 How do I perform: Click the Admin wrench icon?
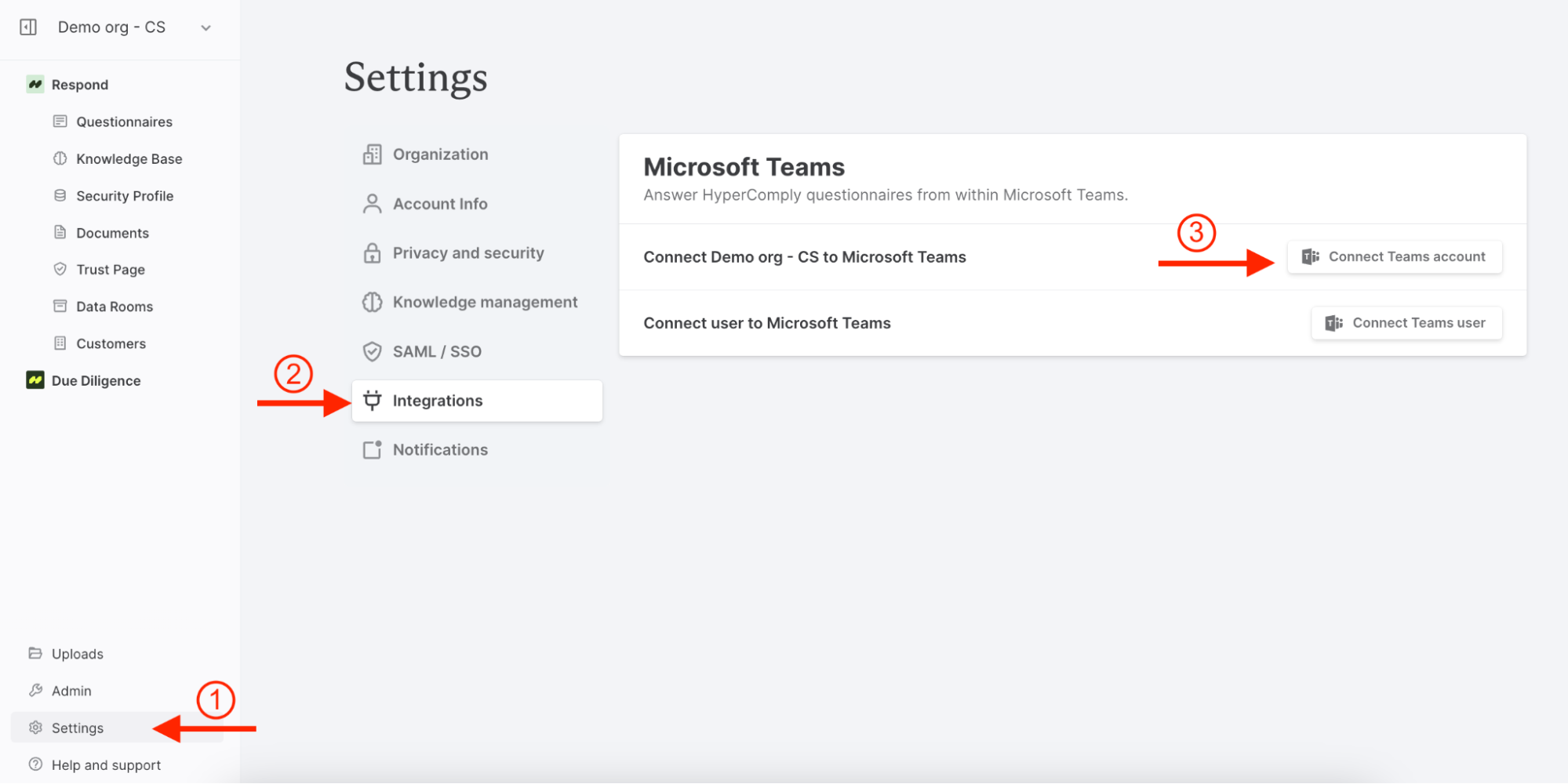(35, 690)
